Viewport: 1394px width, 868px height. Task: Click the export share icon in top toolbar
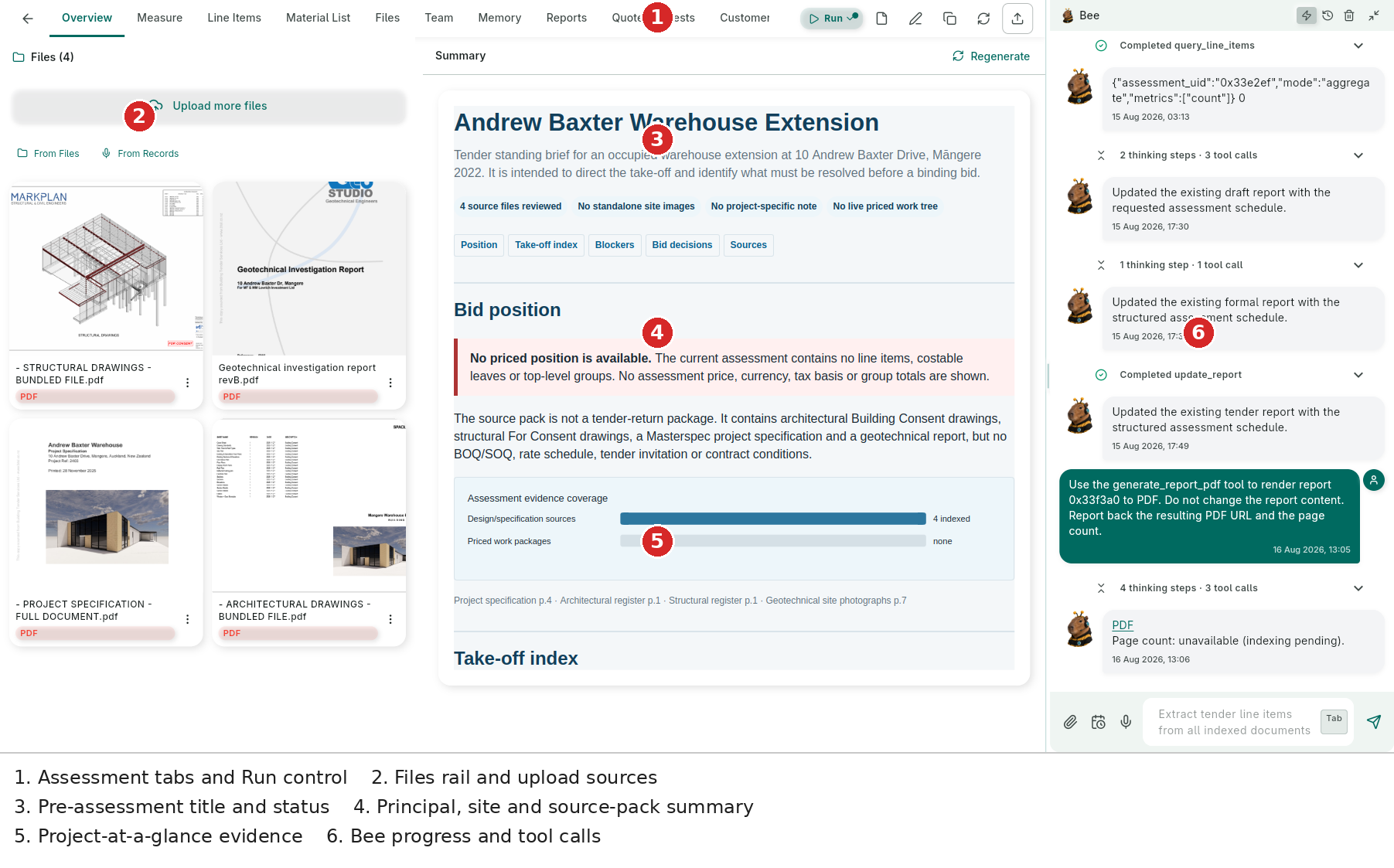pyautogui.click(x=1017, y=19)
